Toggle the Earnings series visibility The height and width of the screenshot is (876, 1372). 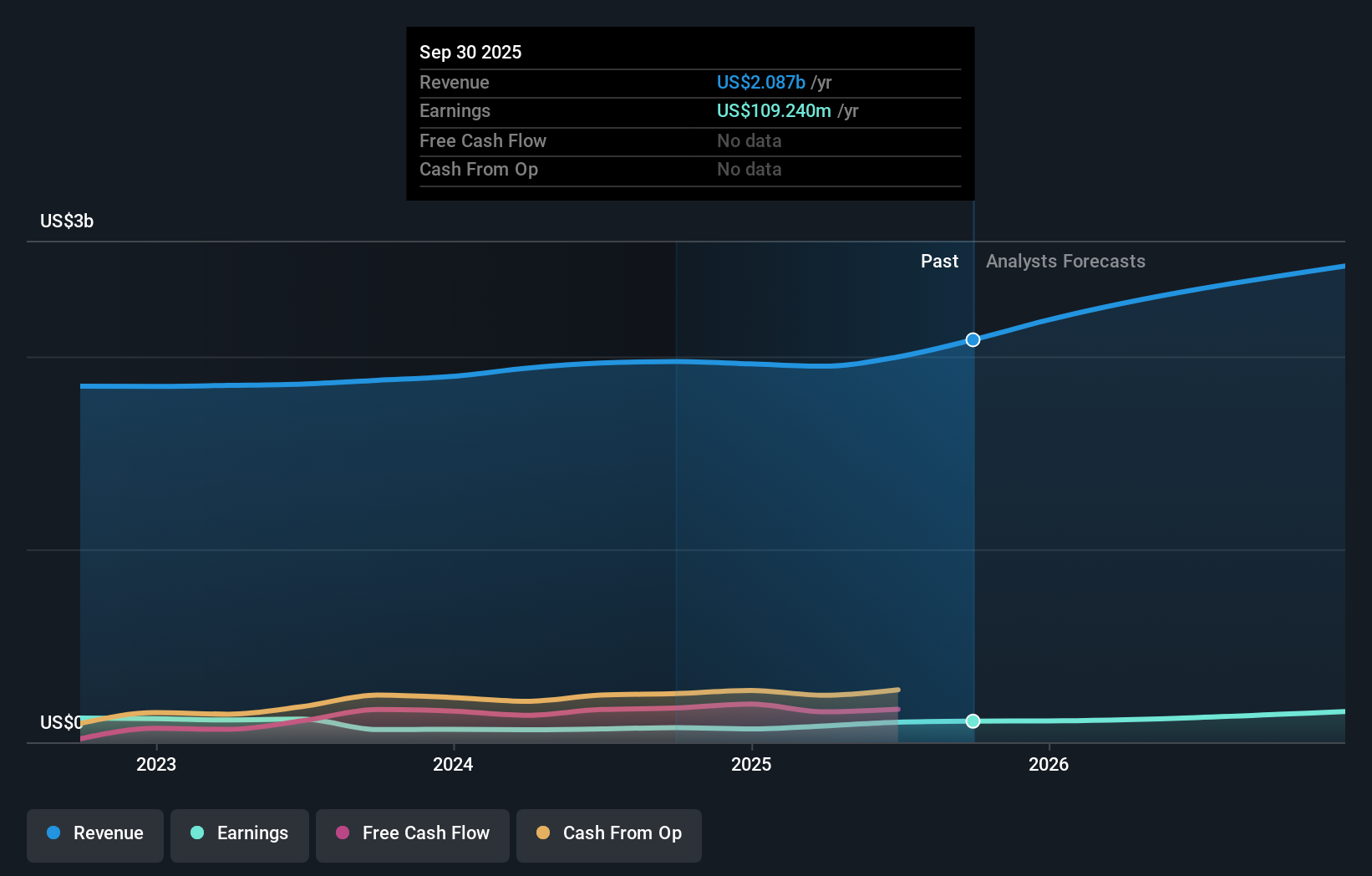239,835
